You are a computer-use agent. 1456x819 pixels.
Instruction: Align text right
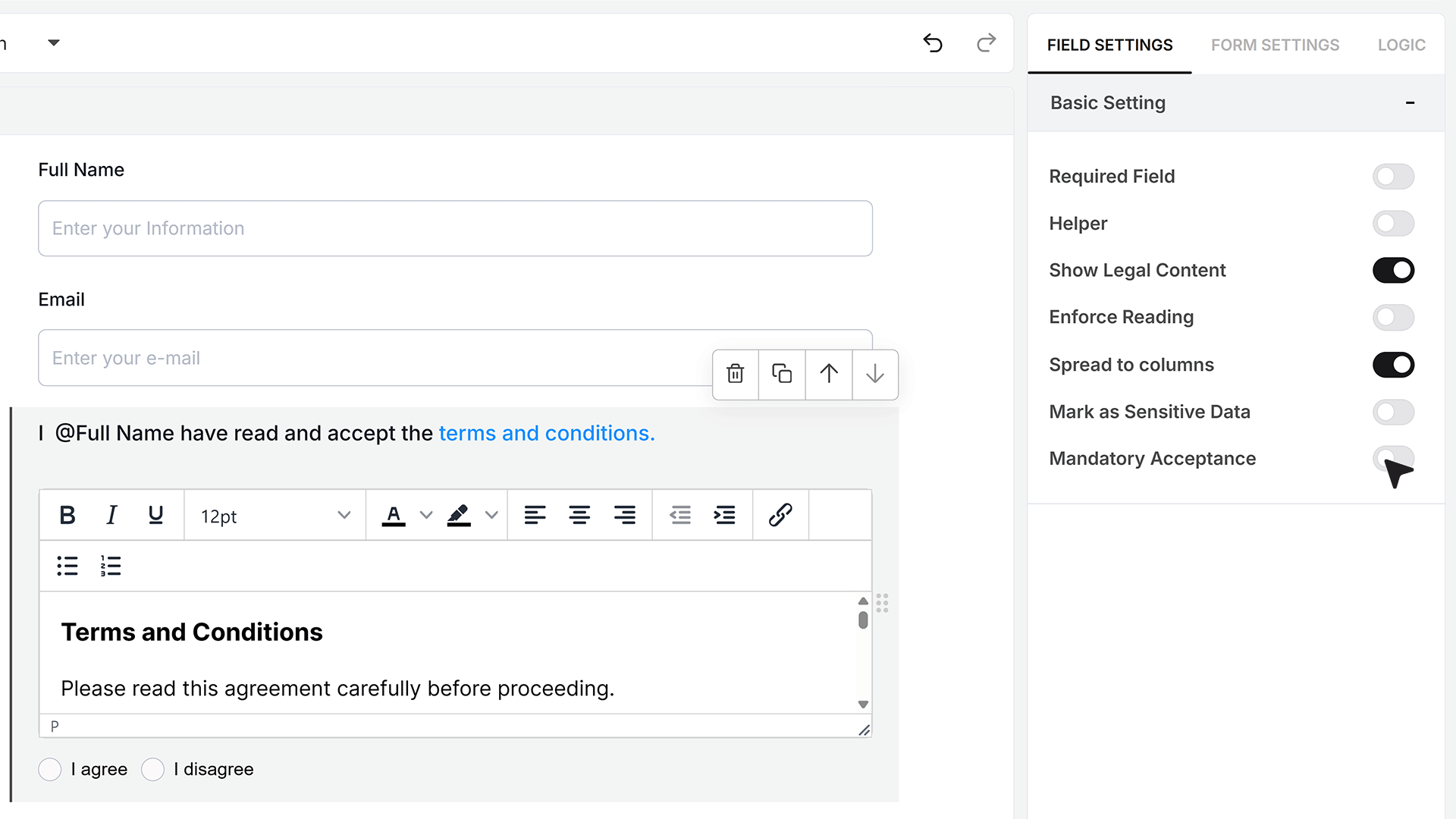click(624, 516)
